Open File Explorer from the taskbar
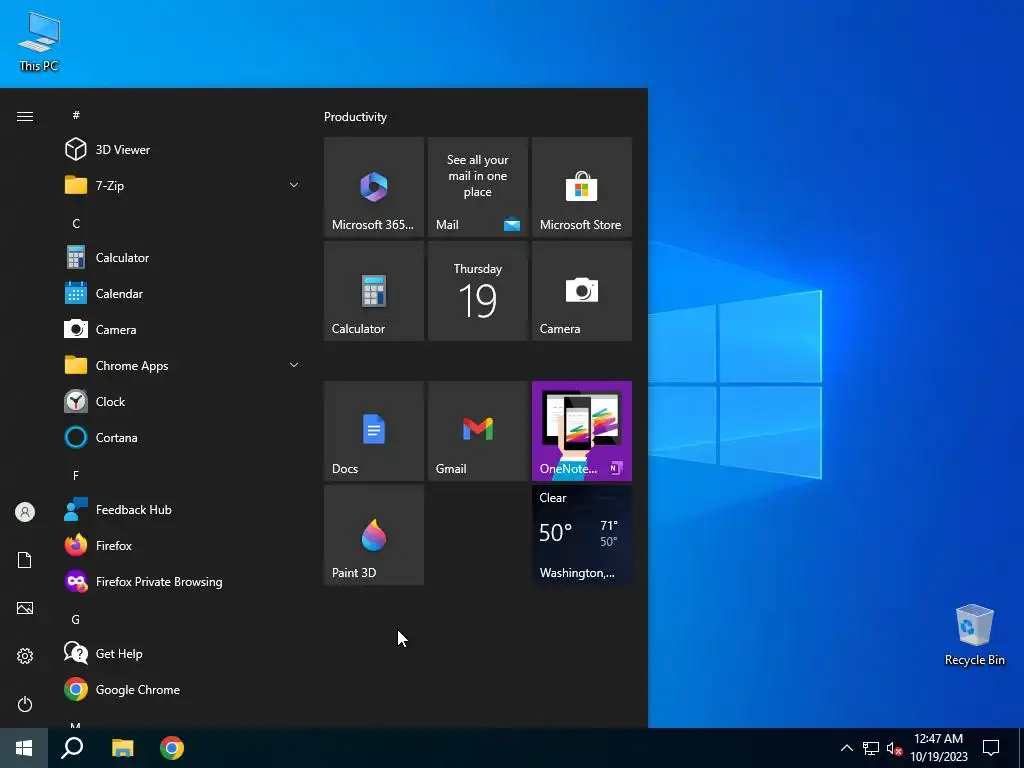 coord(122,748)
